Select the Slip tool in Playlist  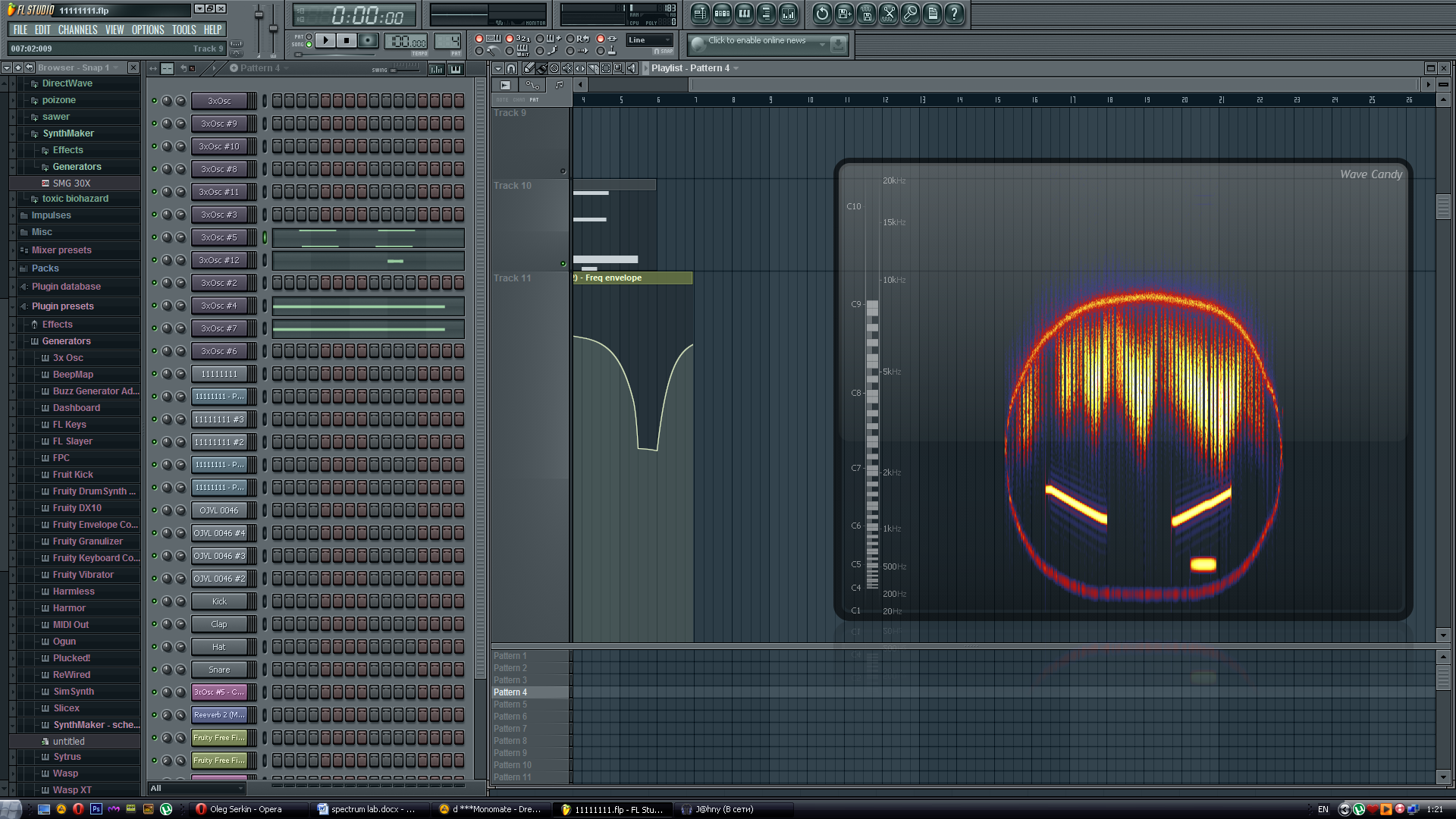click(580, 68)
